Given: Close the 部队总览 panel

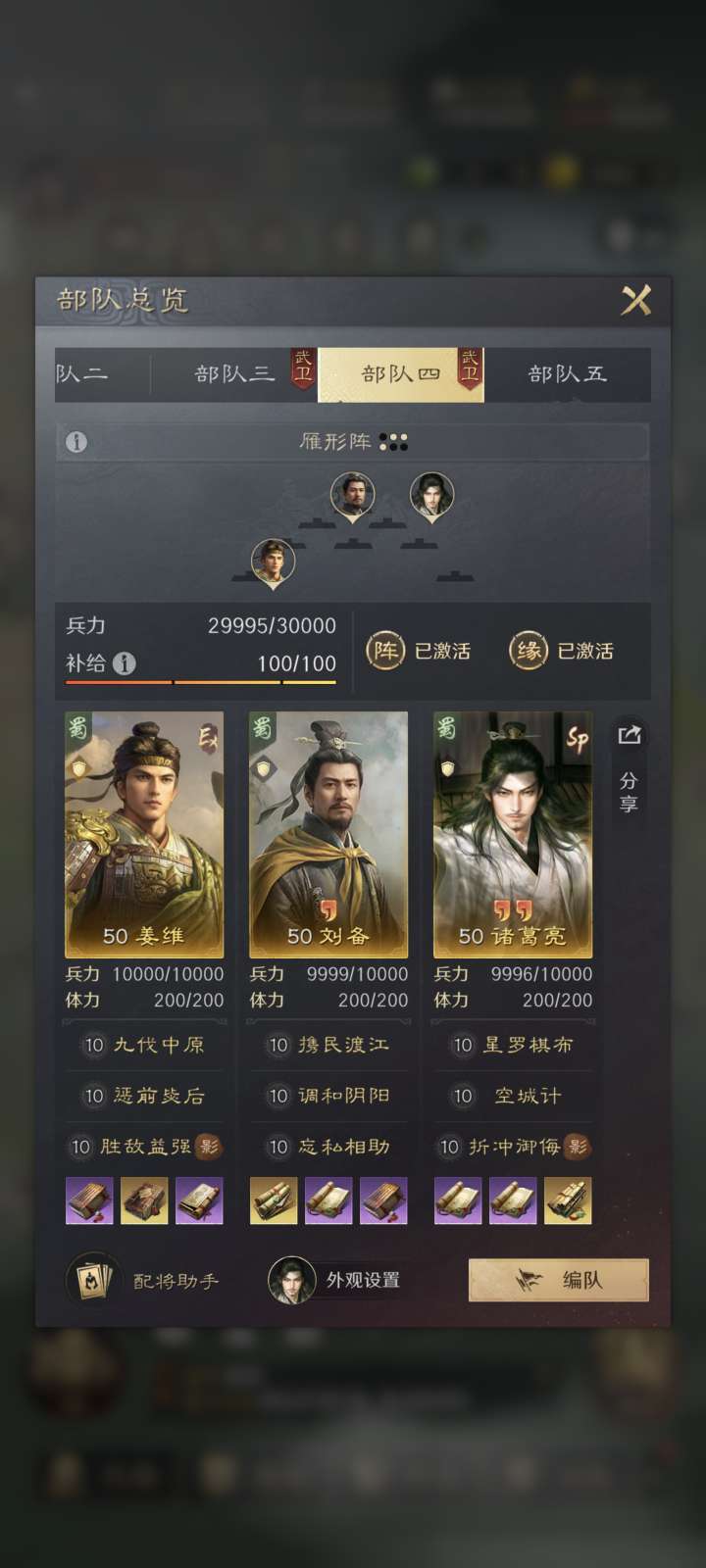Looking at the screenshot, I should [635, 300].
